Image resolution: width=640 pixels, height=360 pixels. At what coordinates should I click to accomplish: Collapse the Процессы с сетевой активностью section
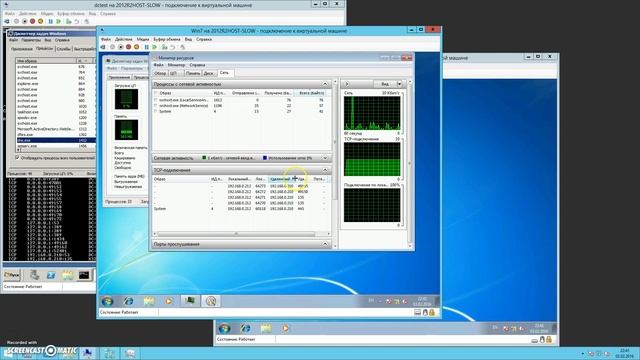click(325, 84)
